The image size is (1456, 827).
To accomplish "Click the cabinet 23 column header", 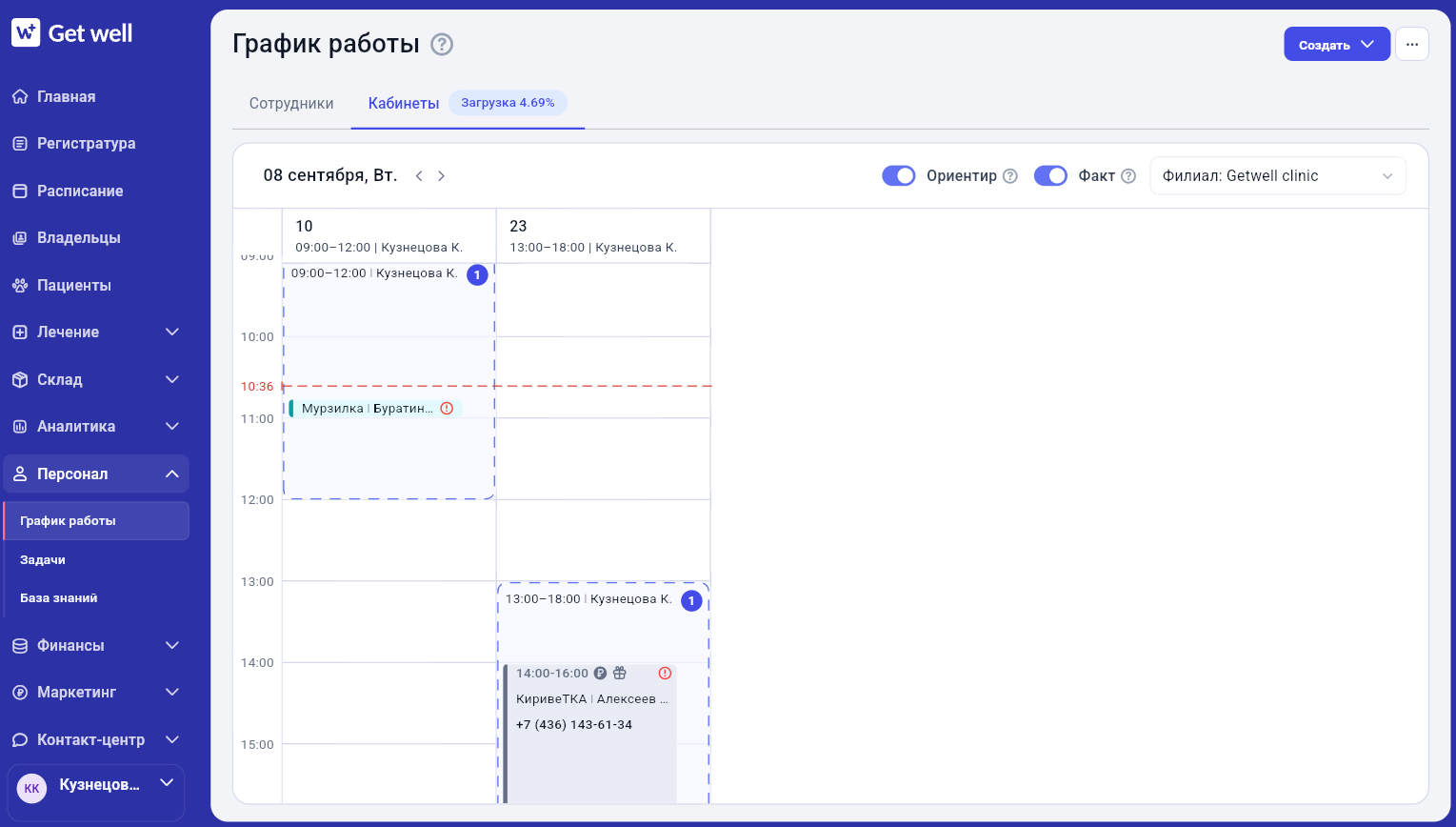I will [x=603, y=235].
